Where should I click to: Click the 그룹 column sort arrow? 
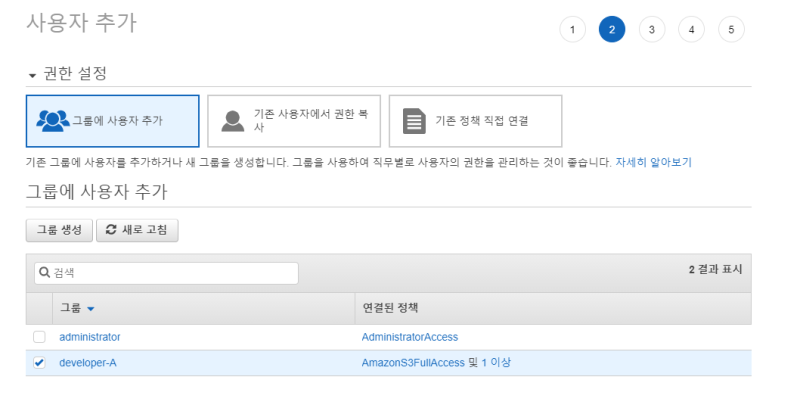pos(91,309)
